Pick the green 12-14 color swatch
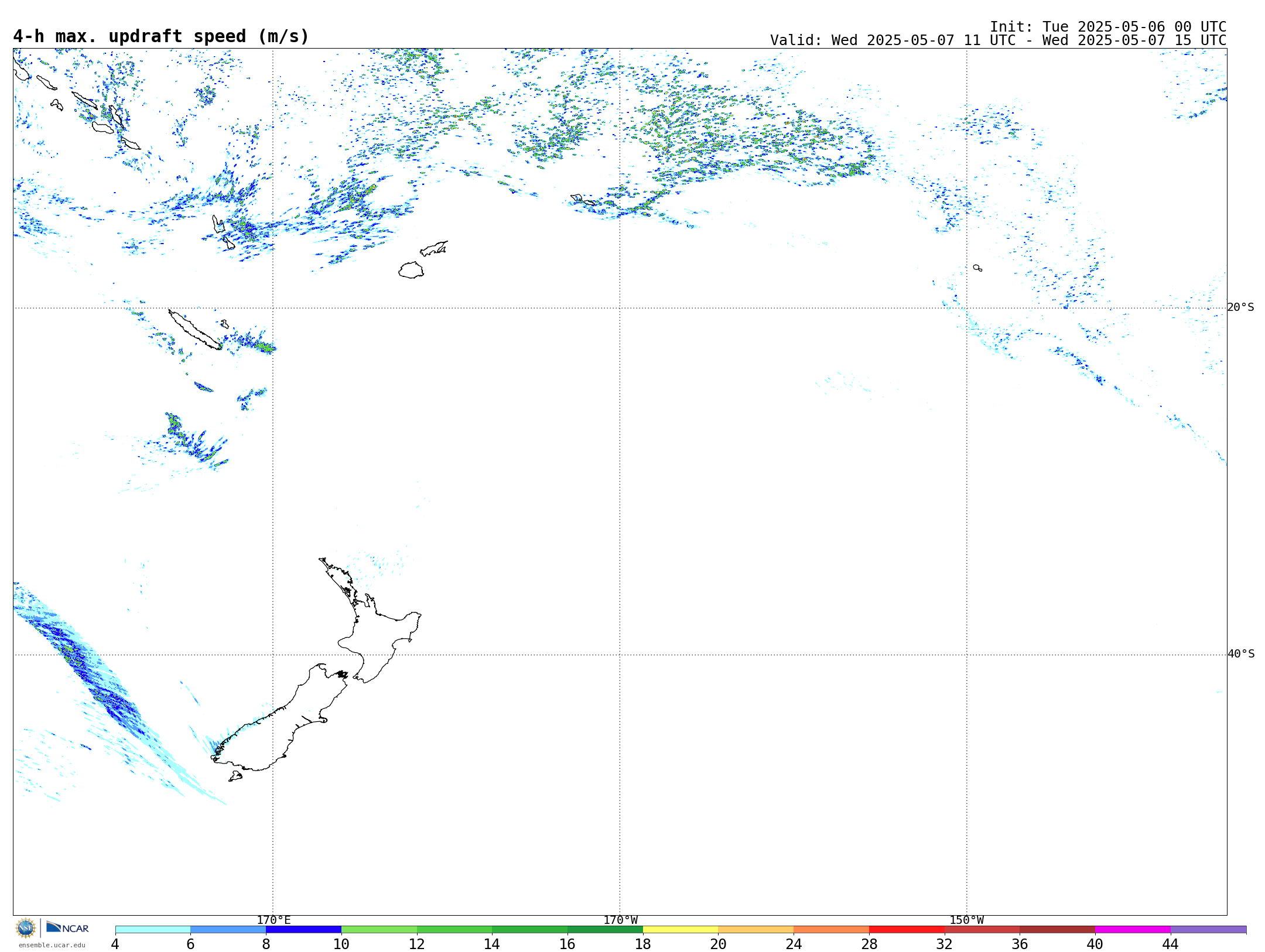Viewport: 1265px width, 952px height. pyautogui.click(x=454, y=930)
